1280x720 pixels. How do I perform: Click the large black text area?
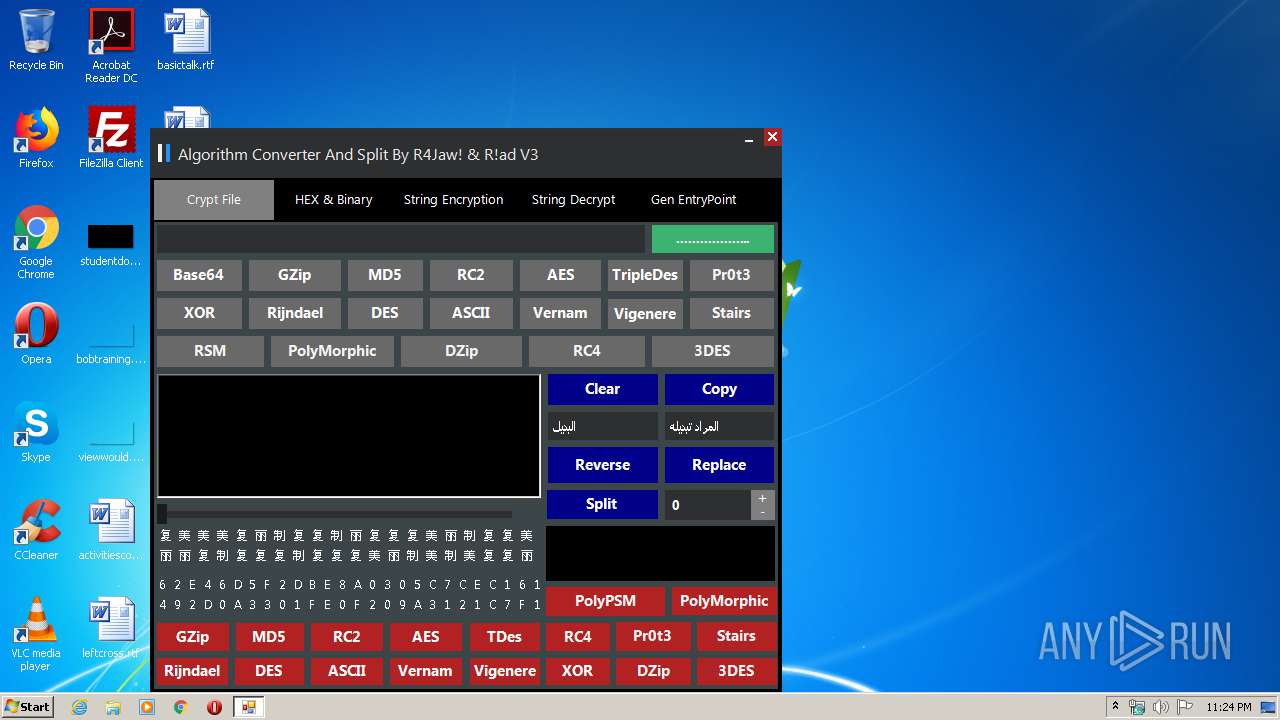pyautogui.click(x=349, y=436)
